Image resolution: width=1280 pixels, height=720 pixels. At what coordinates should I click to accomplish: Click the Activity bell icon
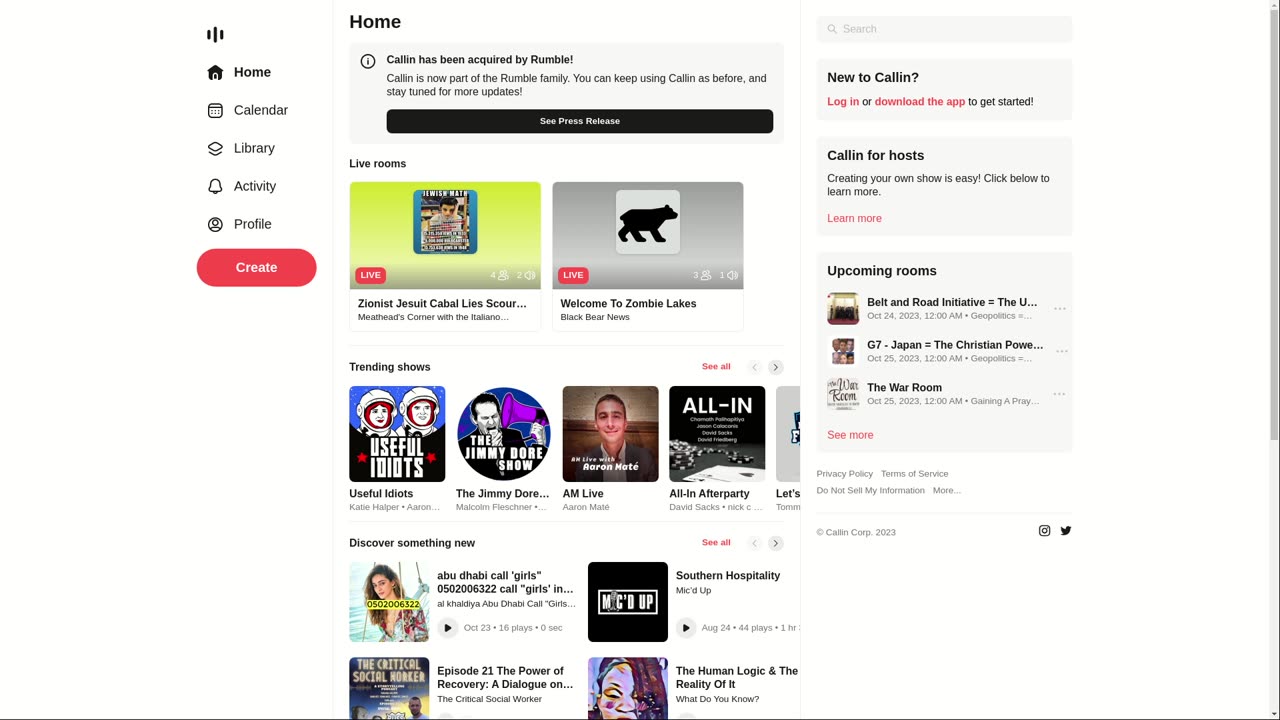click(x=215, y=186)
